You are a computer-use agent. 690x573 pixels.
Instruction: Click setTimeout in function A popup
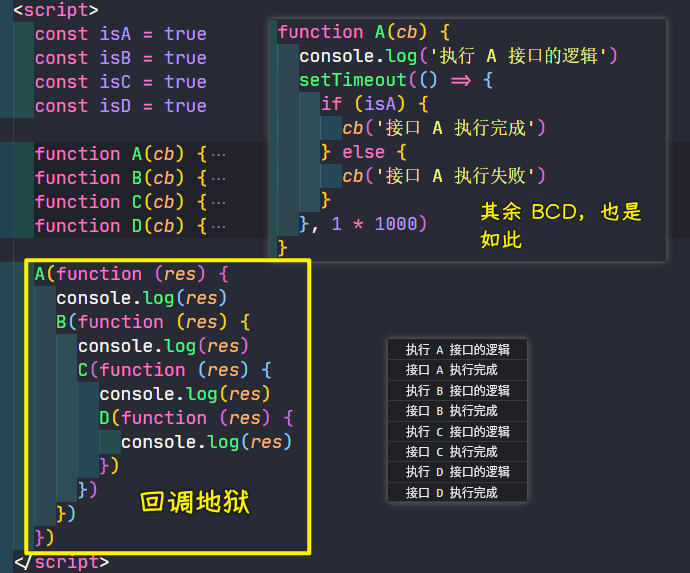tap(353, 80)
